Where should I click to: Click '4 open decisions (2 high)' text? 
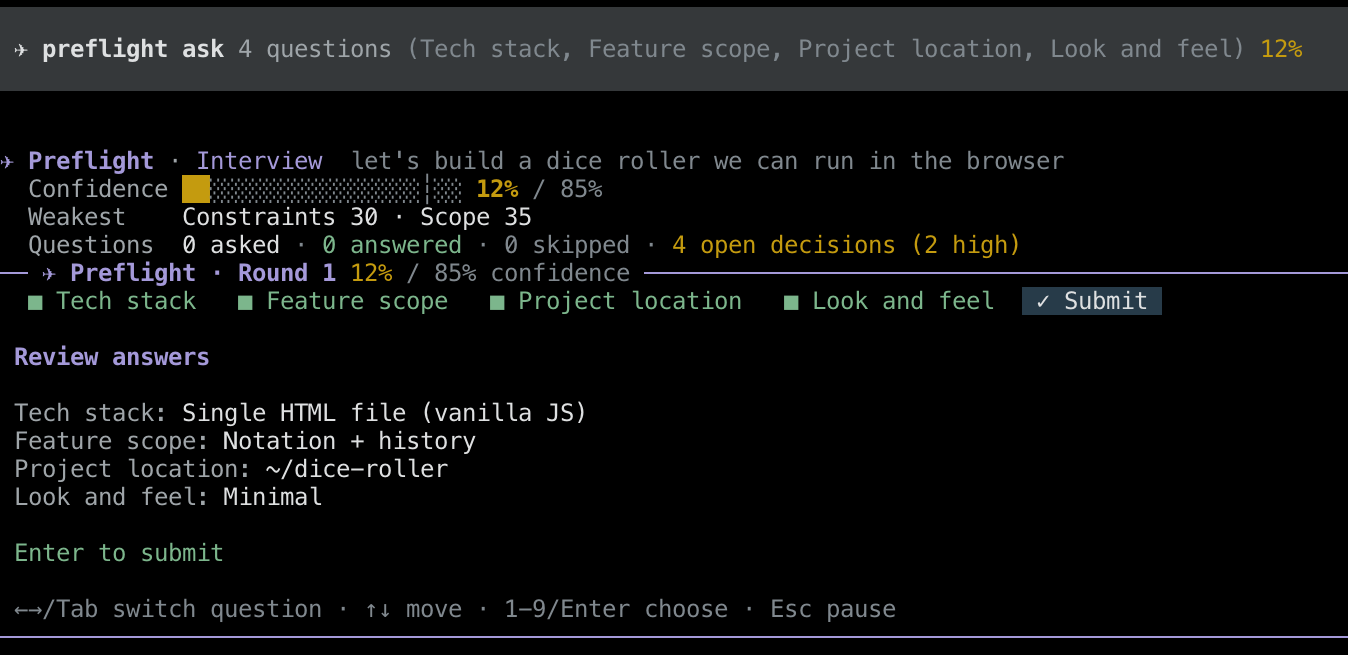(846, 245)
